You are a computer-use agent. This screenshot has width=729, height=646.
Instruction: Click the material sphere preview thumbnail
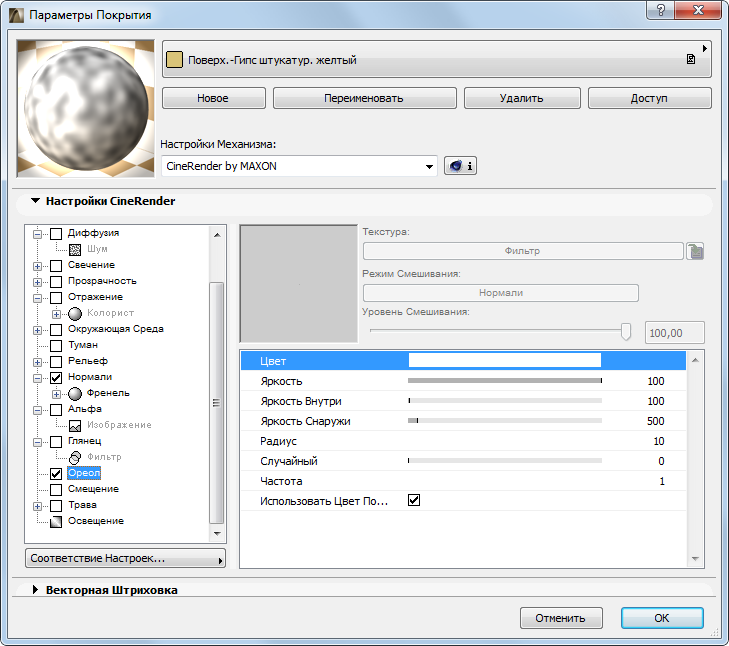coord(86,108)
